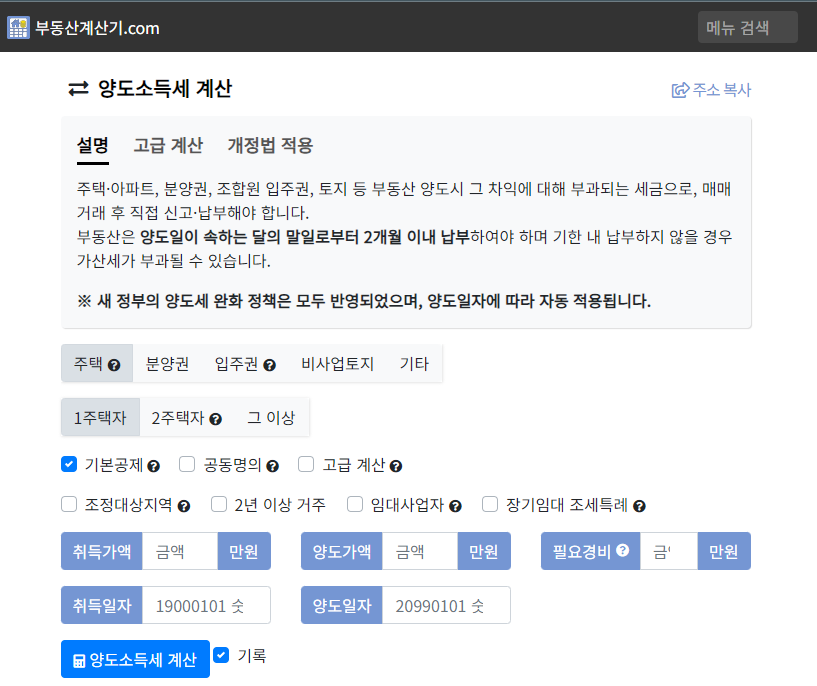Click the help icon beside 기본공제
Image resolution: width=817 pixels, height=686 pixels.
(154, 466)
